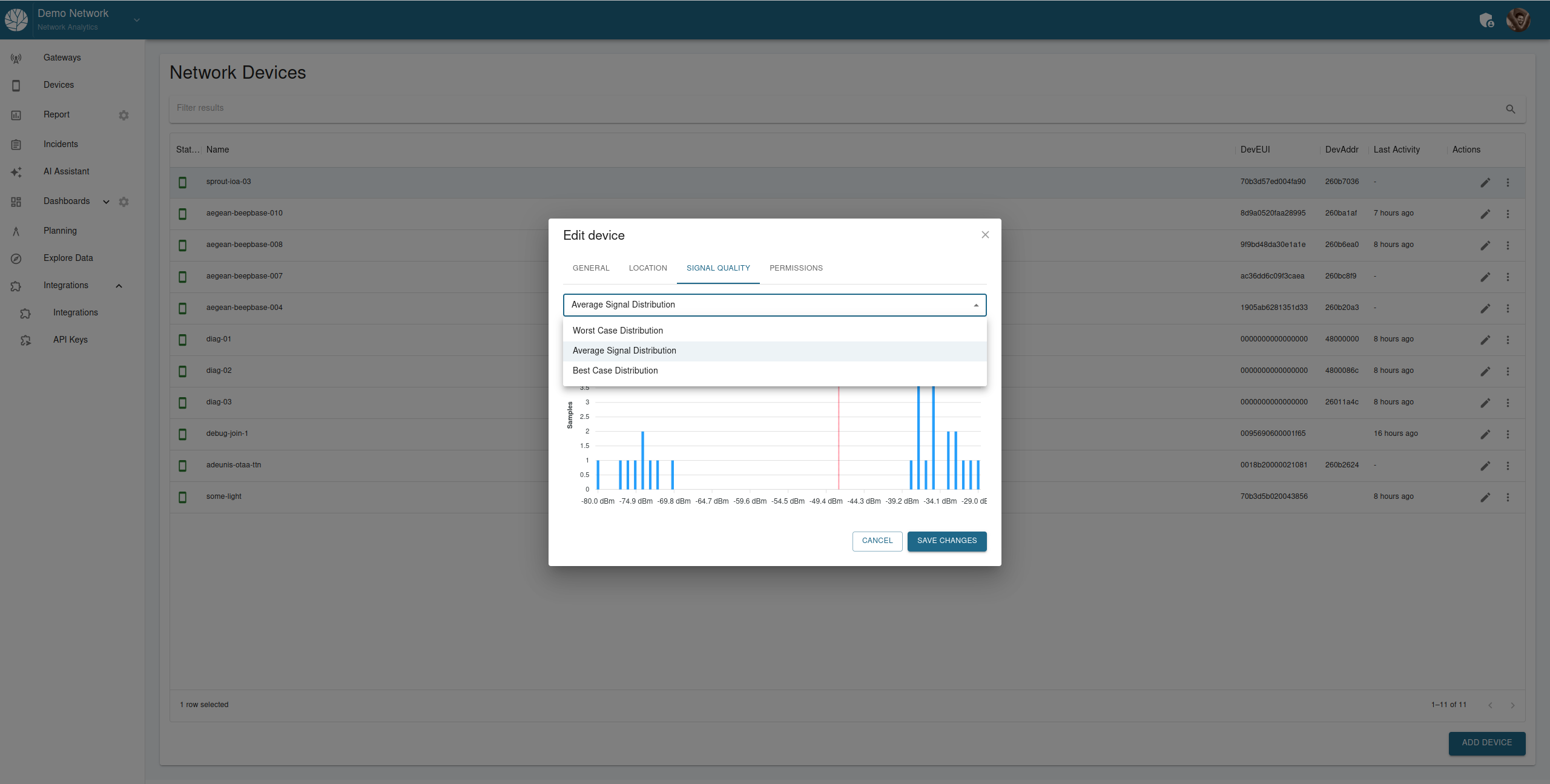The image size is (1550, 784).
Task: Switch to the Location tab
Action: (x=647, y=268)
